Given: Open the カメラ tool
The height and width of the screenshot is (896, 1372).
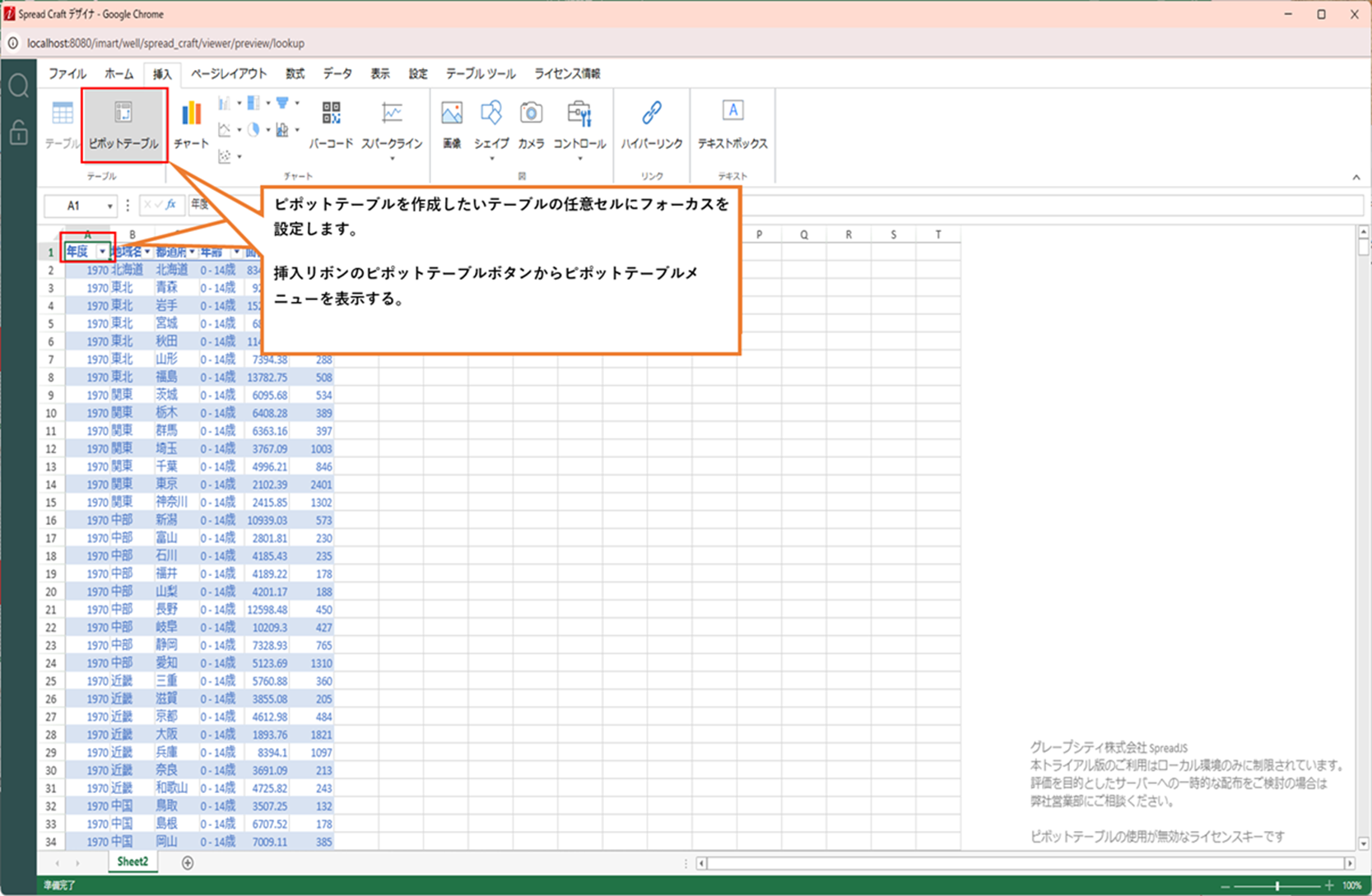Looking at the screenshot, I should pyautogui.click(x=531, y=123).
